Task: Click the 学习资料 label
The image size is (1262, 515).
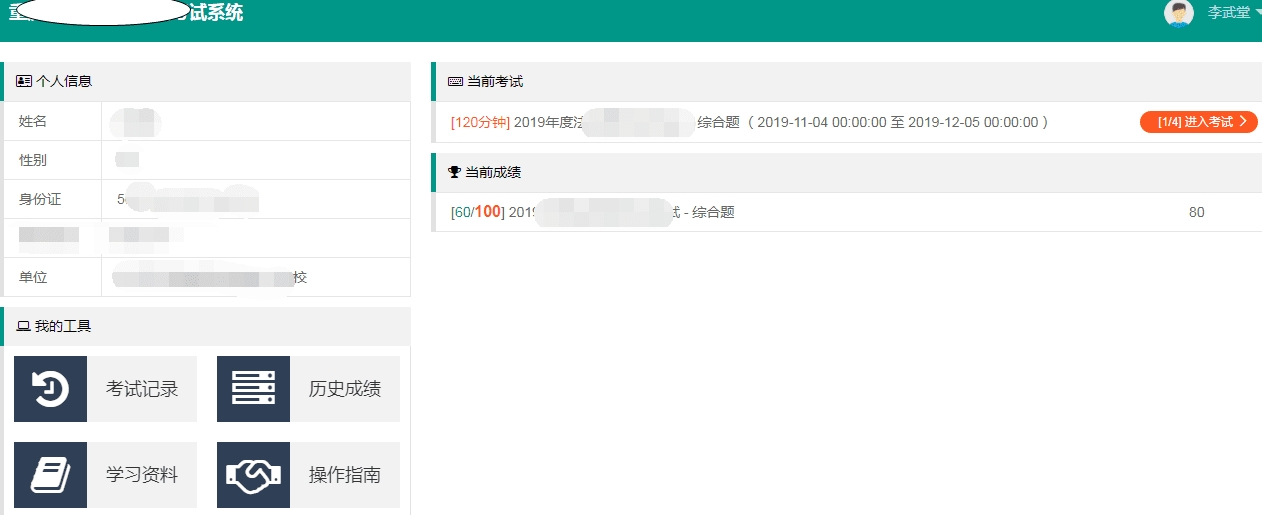Action: pyautogui.click(x=142, y=475)
